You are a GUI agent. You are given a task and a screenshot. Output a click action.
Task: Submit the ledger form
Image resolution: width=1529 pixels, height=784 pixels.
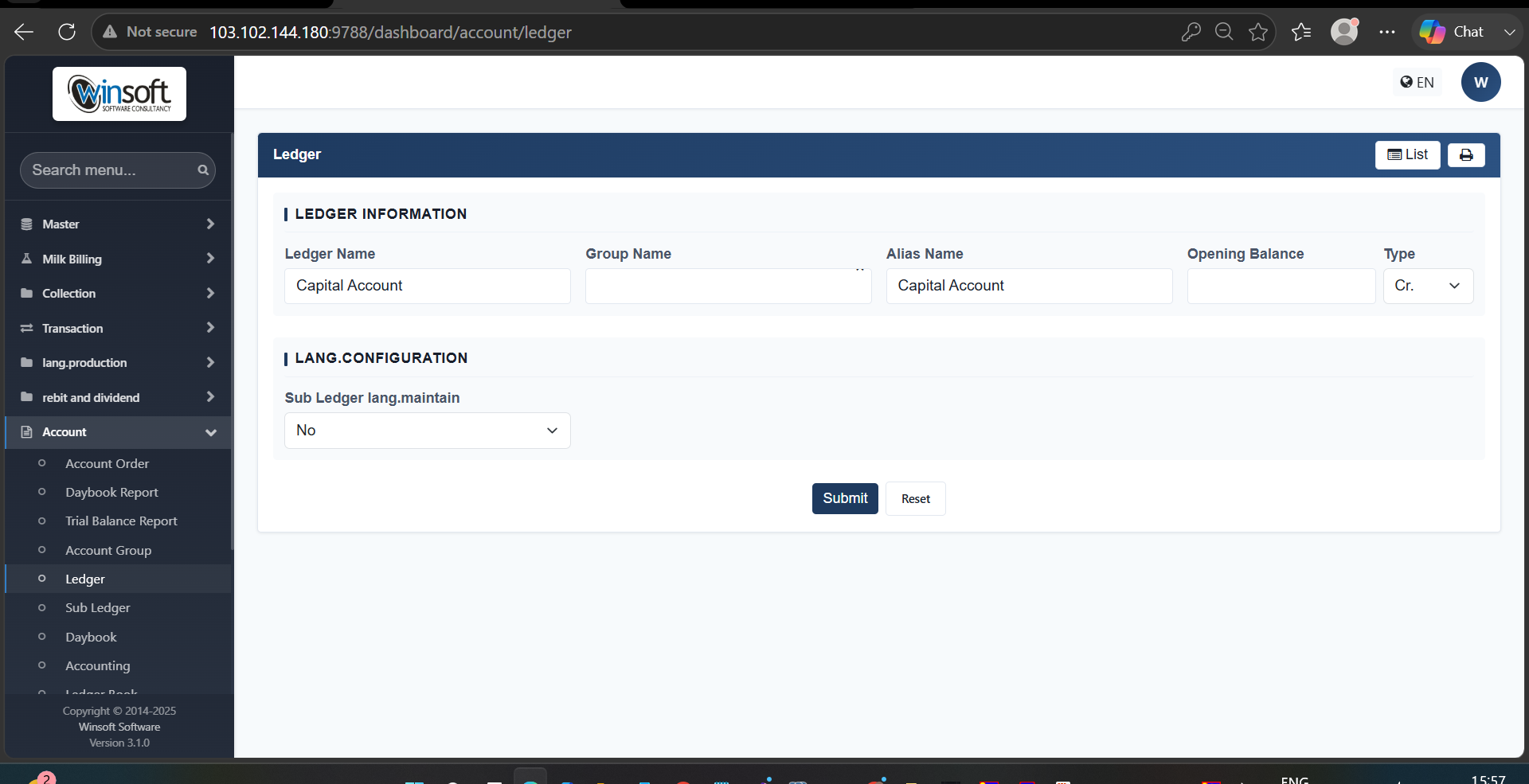point(845,498)
